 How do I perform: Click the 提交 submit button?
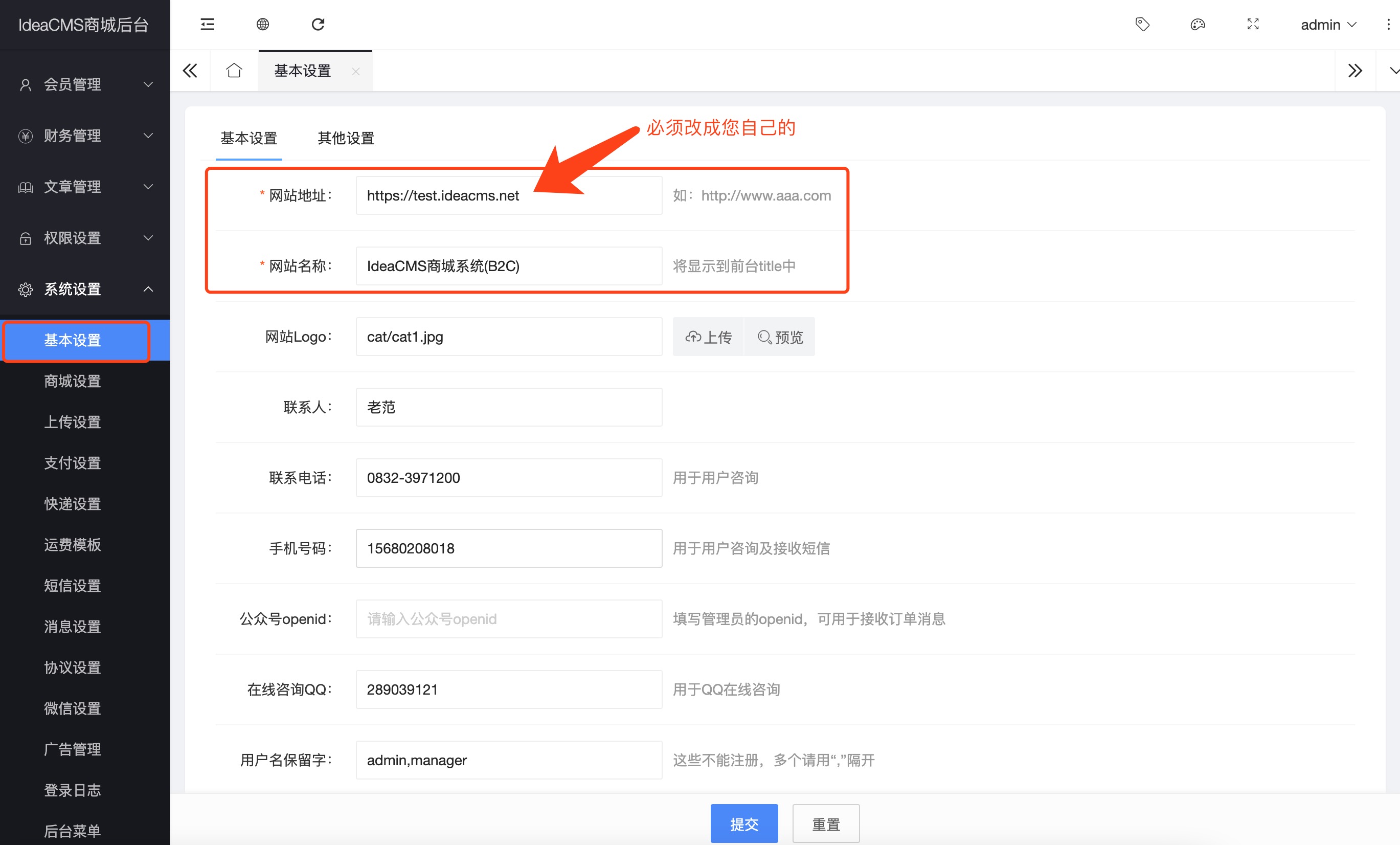click(x=744, y=824)
